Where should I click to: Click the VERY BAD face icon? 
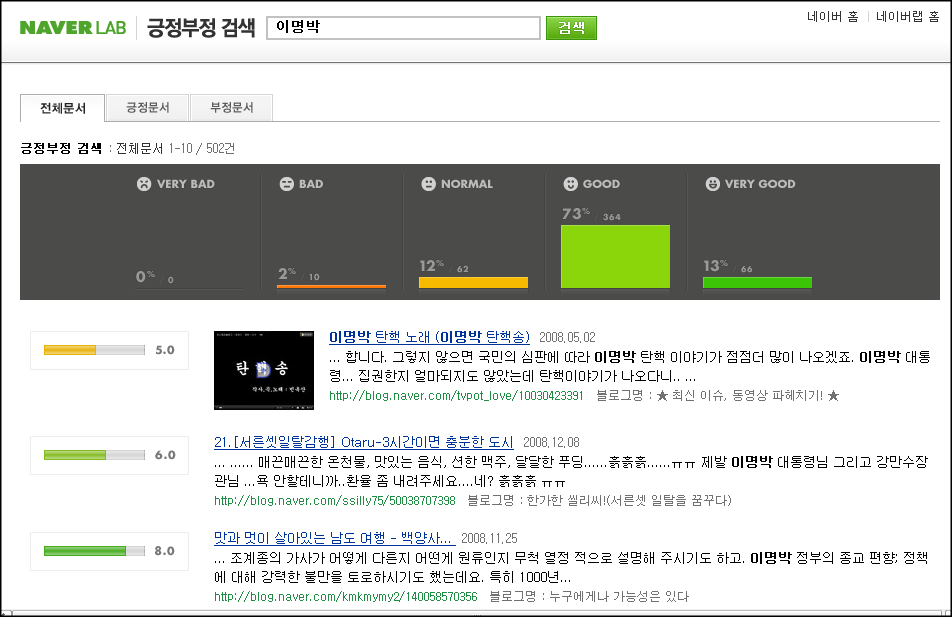click(144, 183)
